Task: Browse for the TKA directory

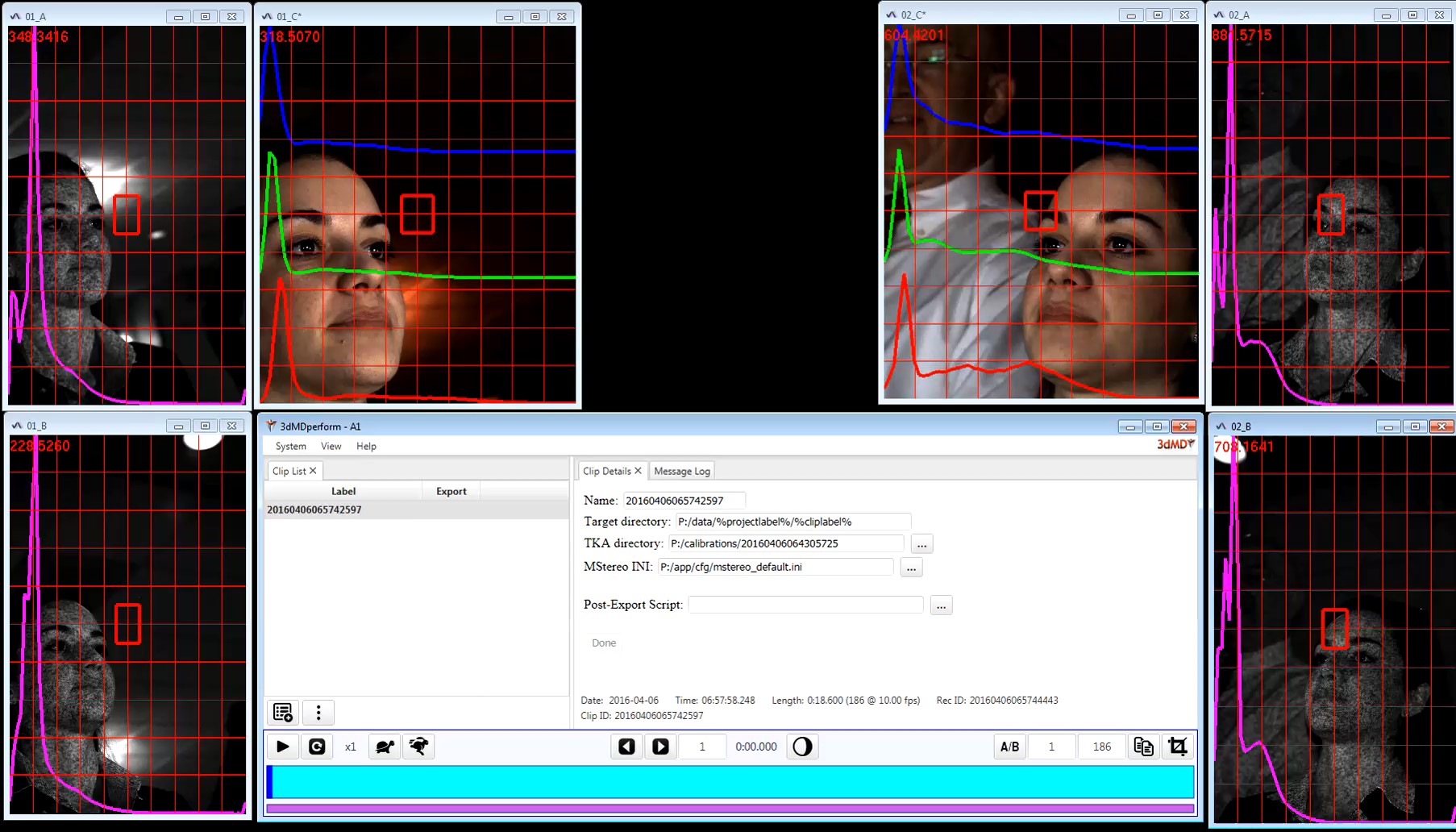Action: coord(921,544)
